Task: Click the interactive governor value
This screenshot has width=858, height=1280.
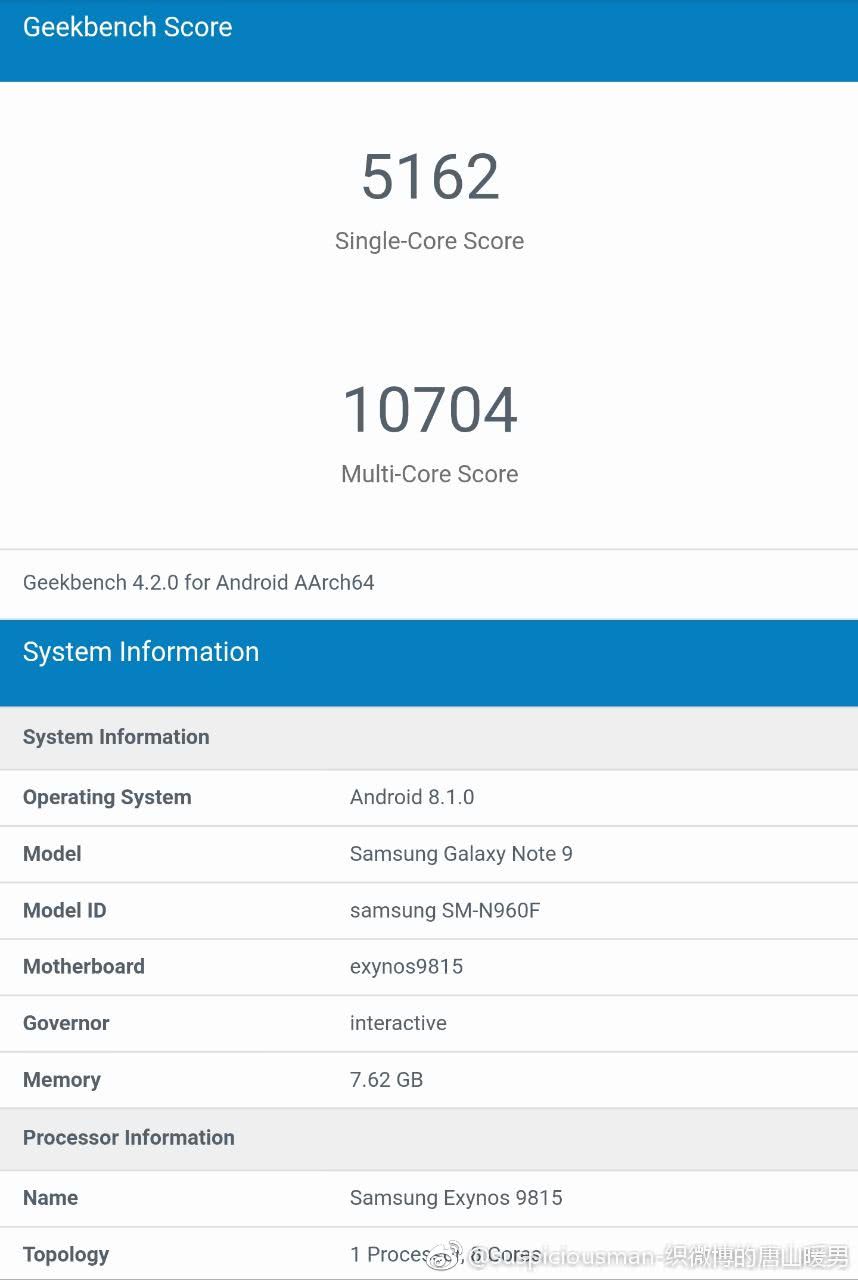Action: pyautogui.click(x=398, y=1023)
